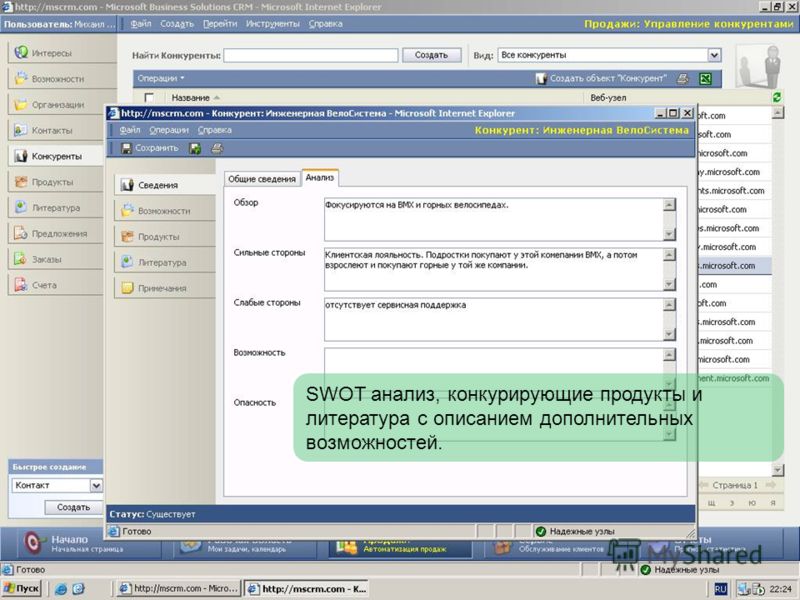Open the Справка menu in the main window

326,23
